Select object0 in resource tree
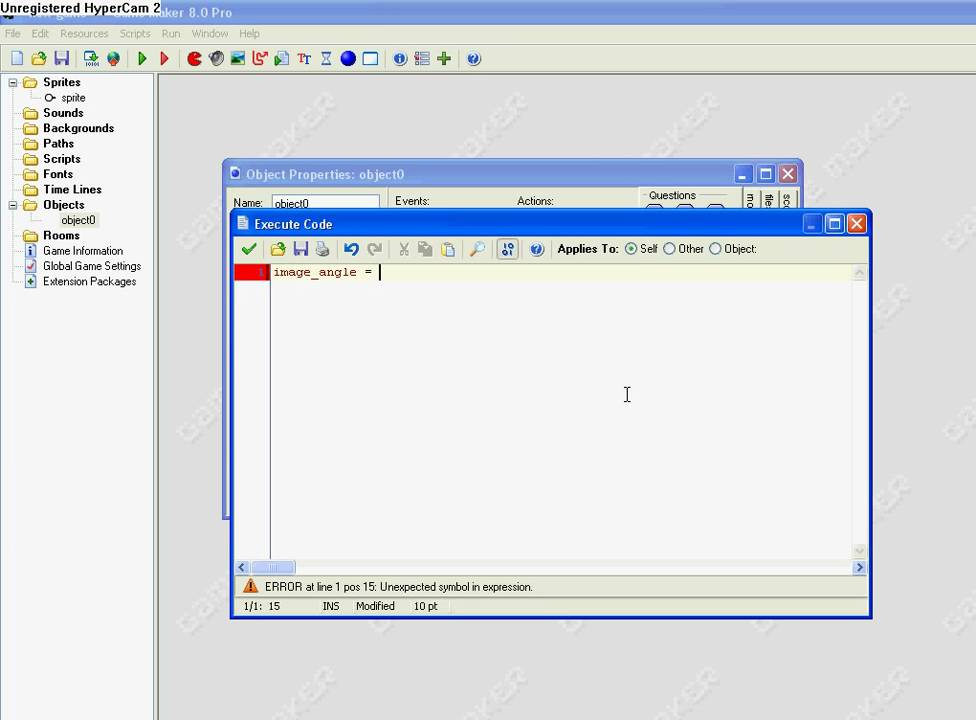976x720 pixels. point(78,220)
